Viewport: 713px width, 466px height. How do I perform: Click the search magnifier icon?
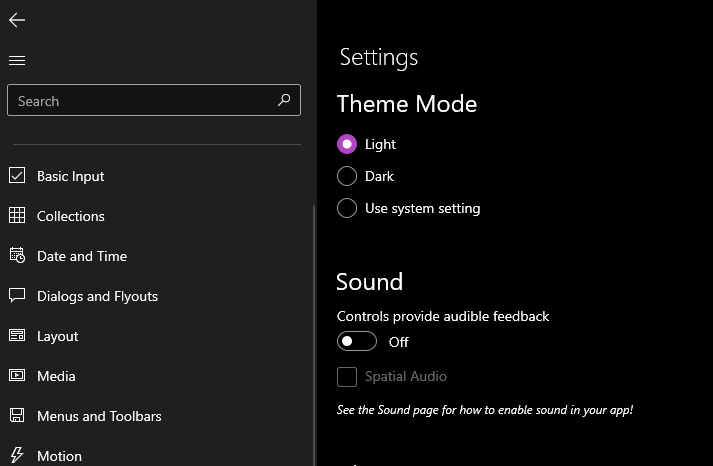point(284,100)
